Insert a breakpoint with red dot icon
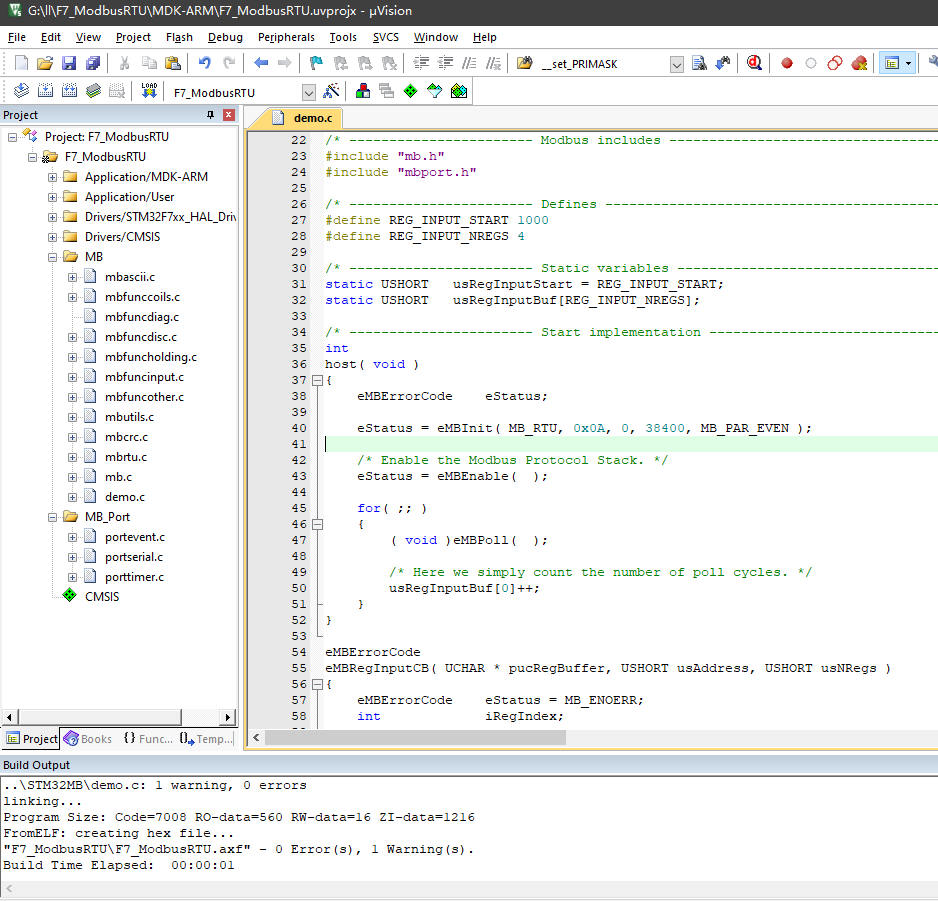Screen dimensions: 938x901 787,63
